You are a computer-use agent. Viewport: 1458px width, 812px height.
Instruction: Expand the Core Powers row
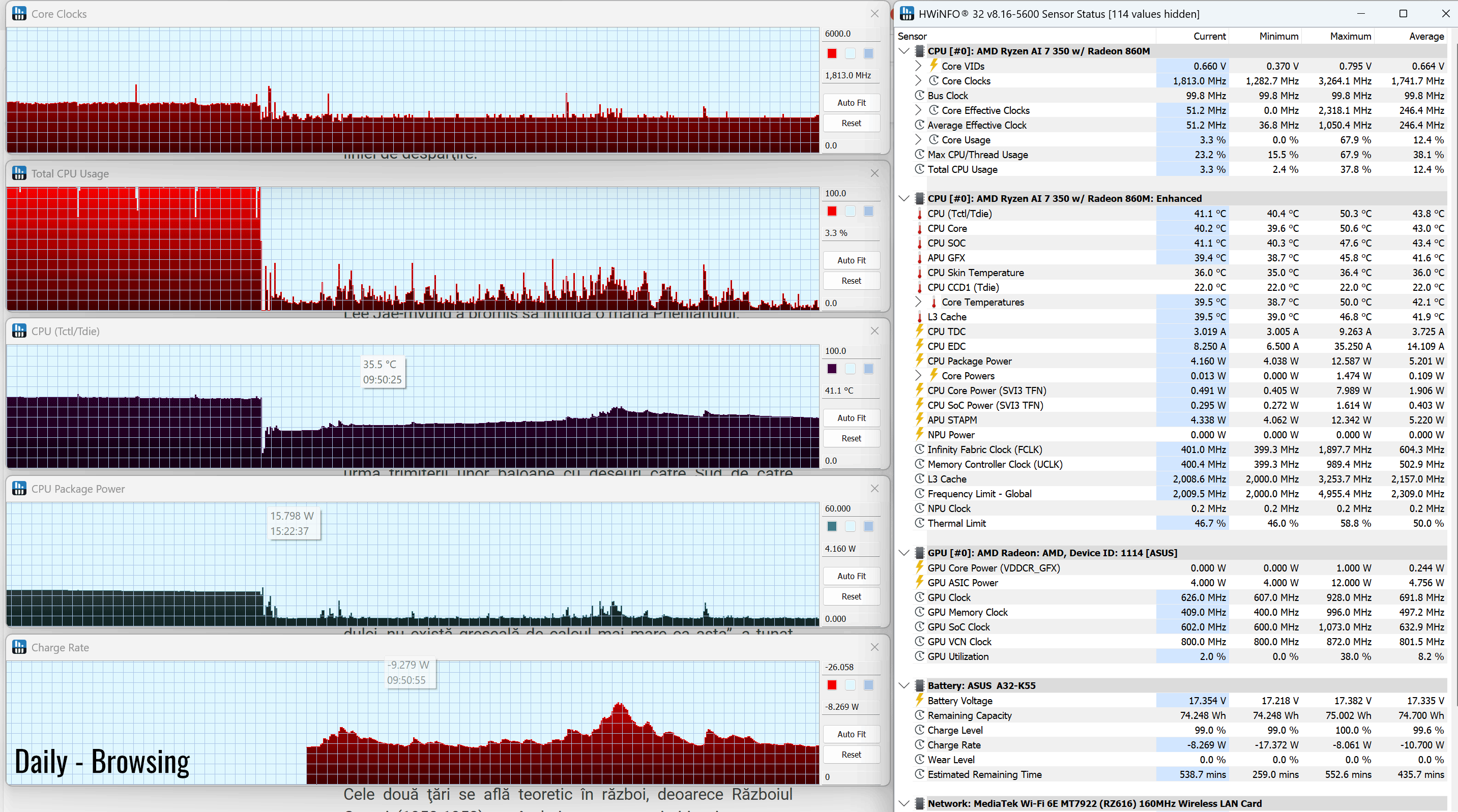coord(918,375)
